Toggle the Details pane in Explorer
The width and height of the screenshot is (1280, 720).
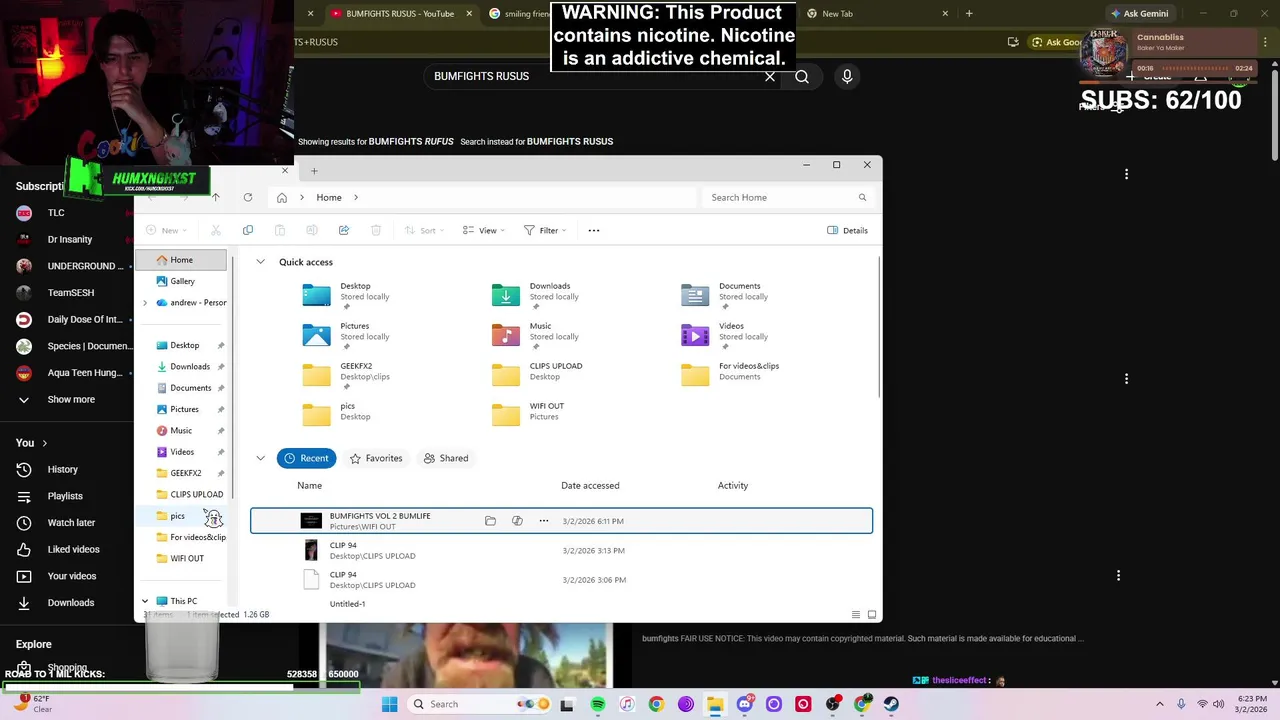coord(847,230)
